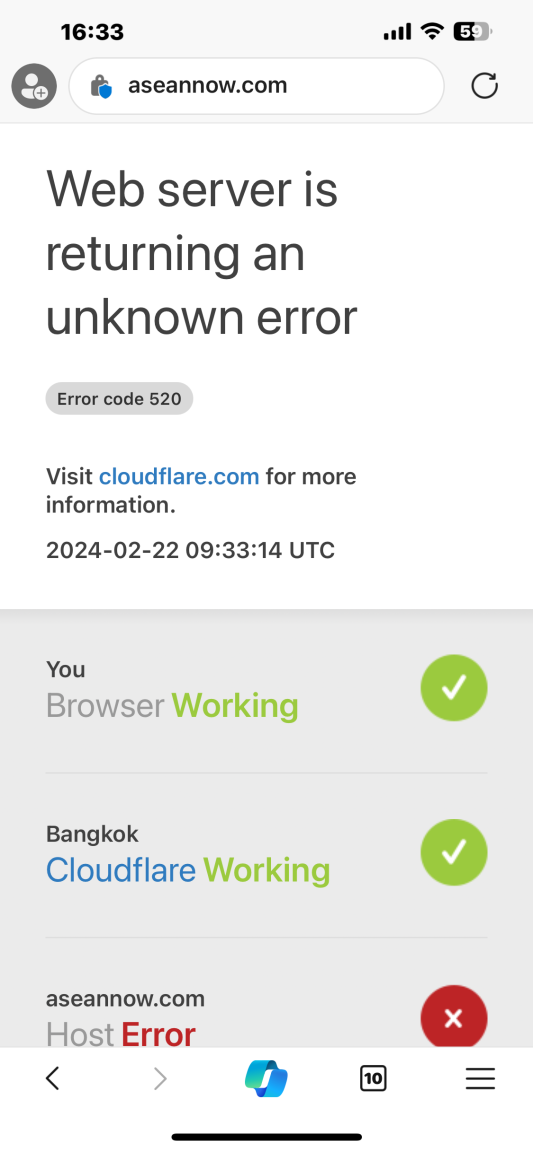This screenshot has height=1152, width=533.
Task: Tap the profile avatar icon
Action: [x=34, y=86]
